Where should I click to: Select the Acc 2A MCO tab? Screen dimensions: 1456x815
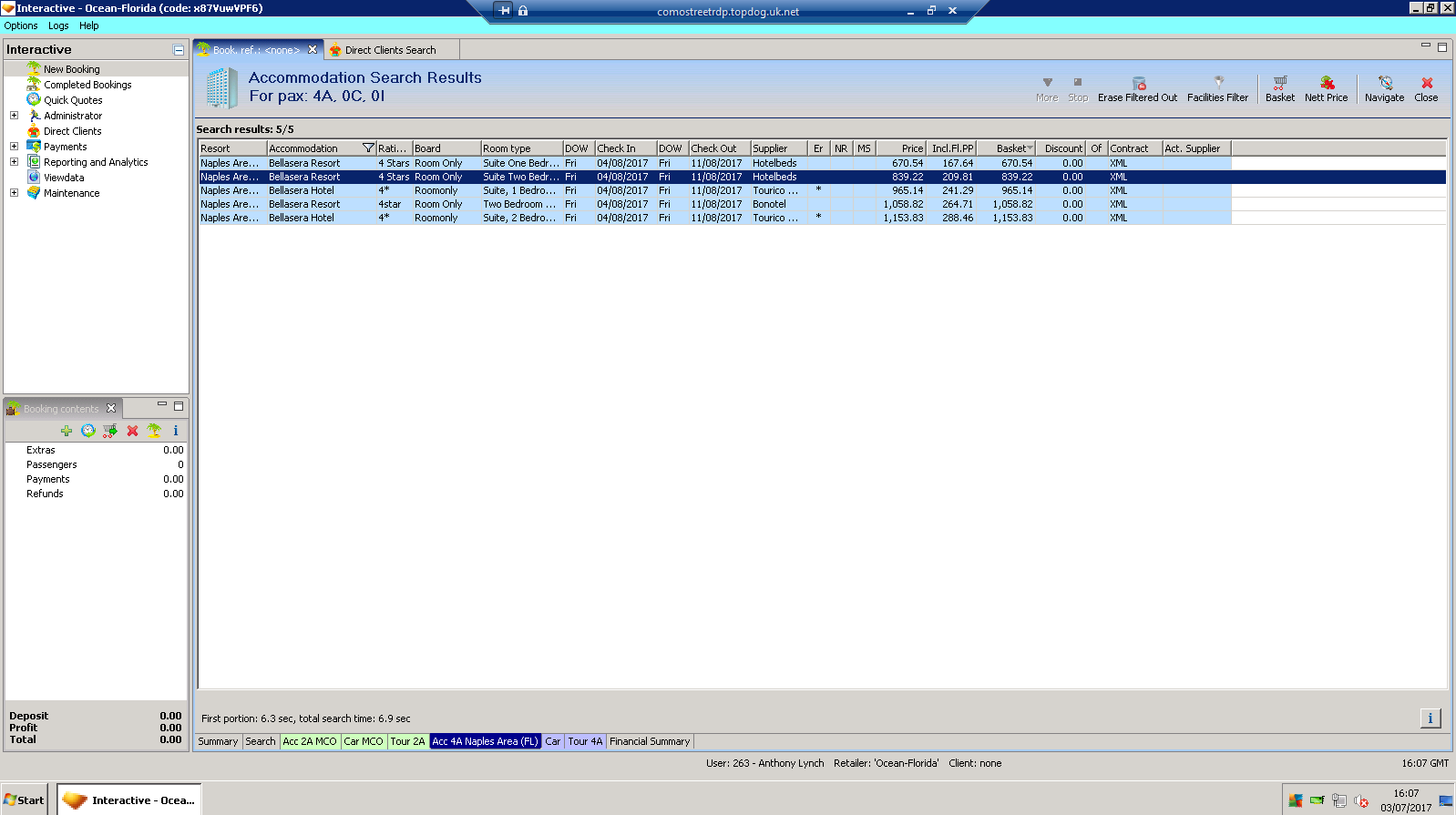pos(310,741)
